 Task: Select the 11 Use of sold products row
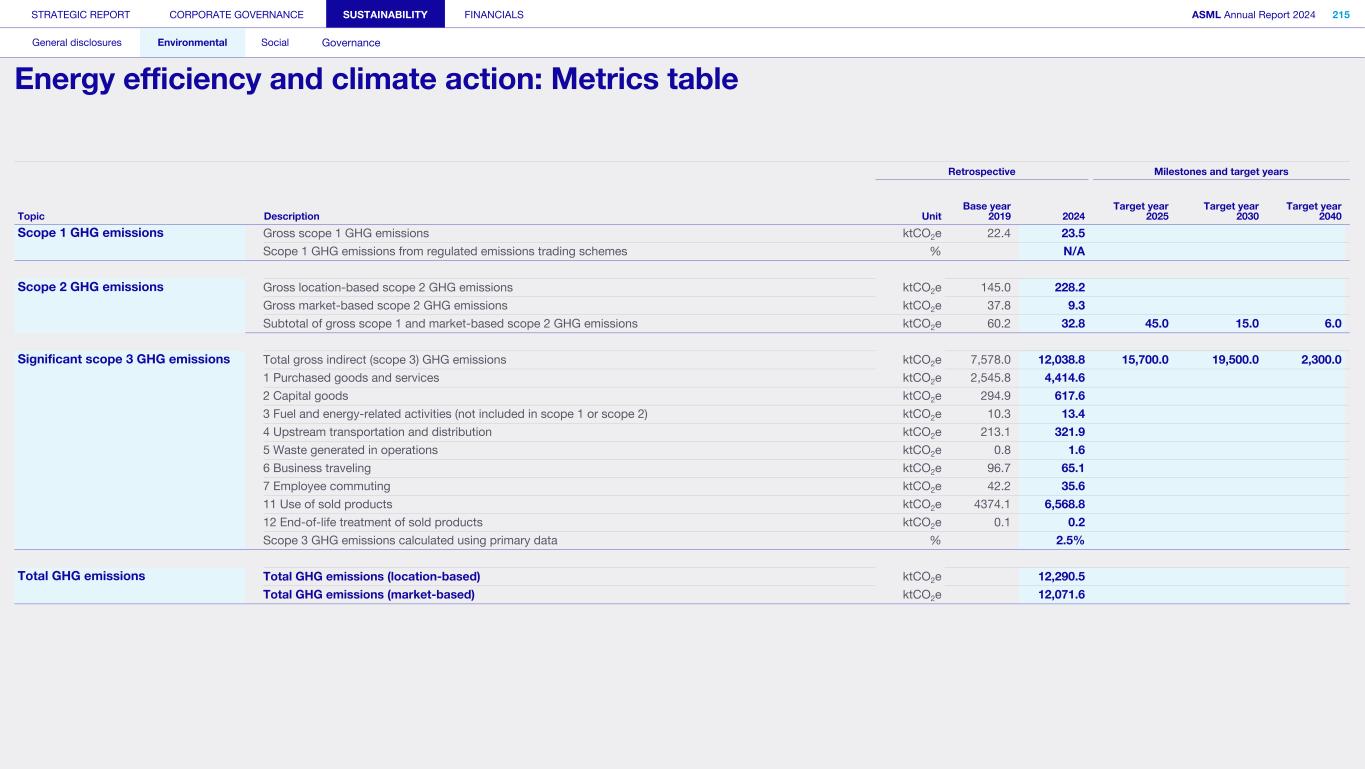(327, 504)
